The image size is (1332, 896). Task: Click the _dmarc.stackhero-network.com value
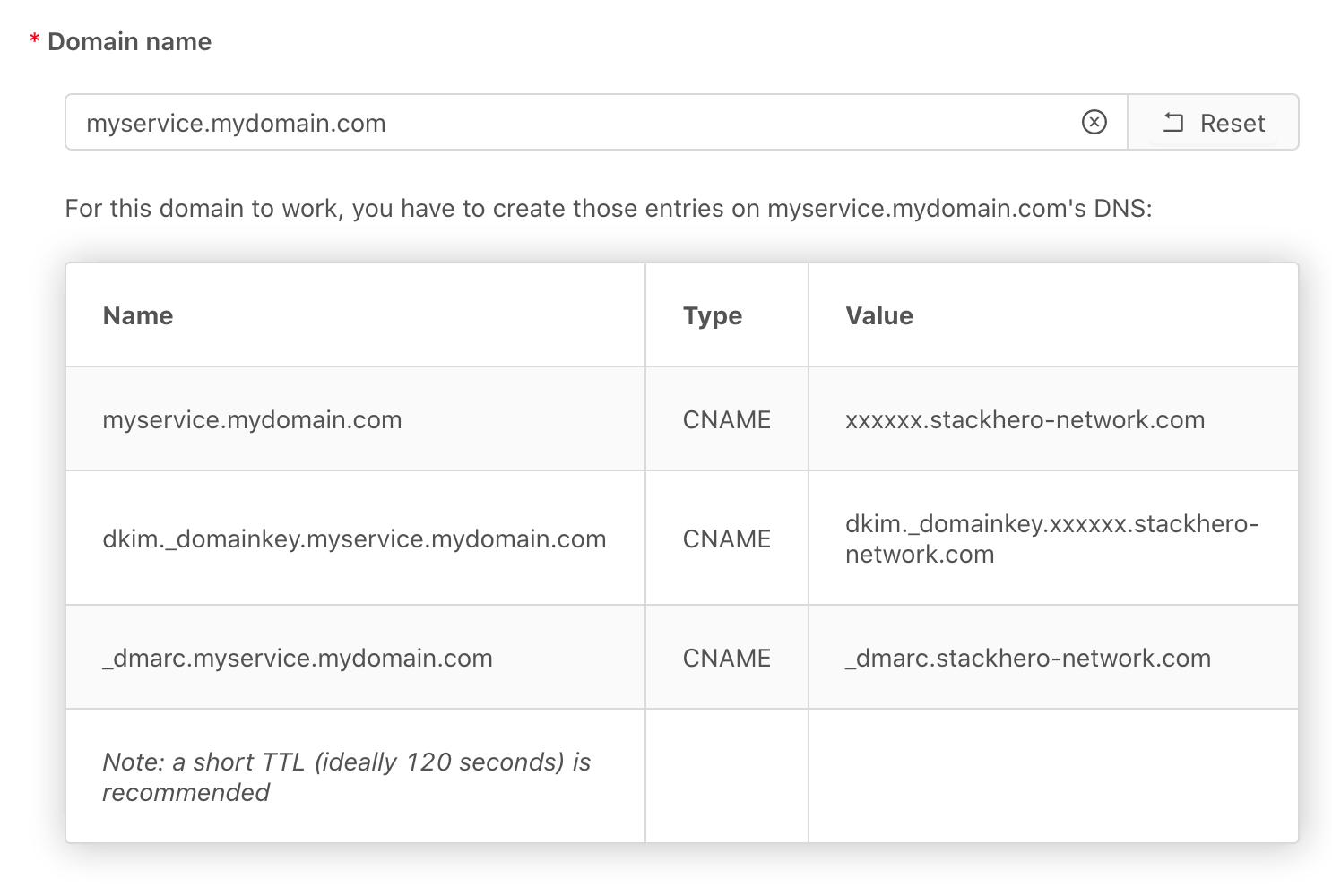(1027, 658)
